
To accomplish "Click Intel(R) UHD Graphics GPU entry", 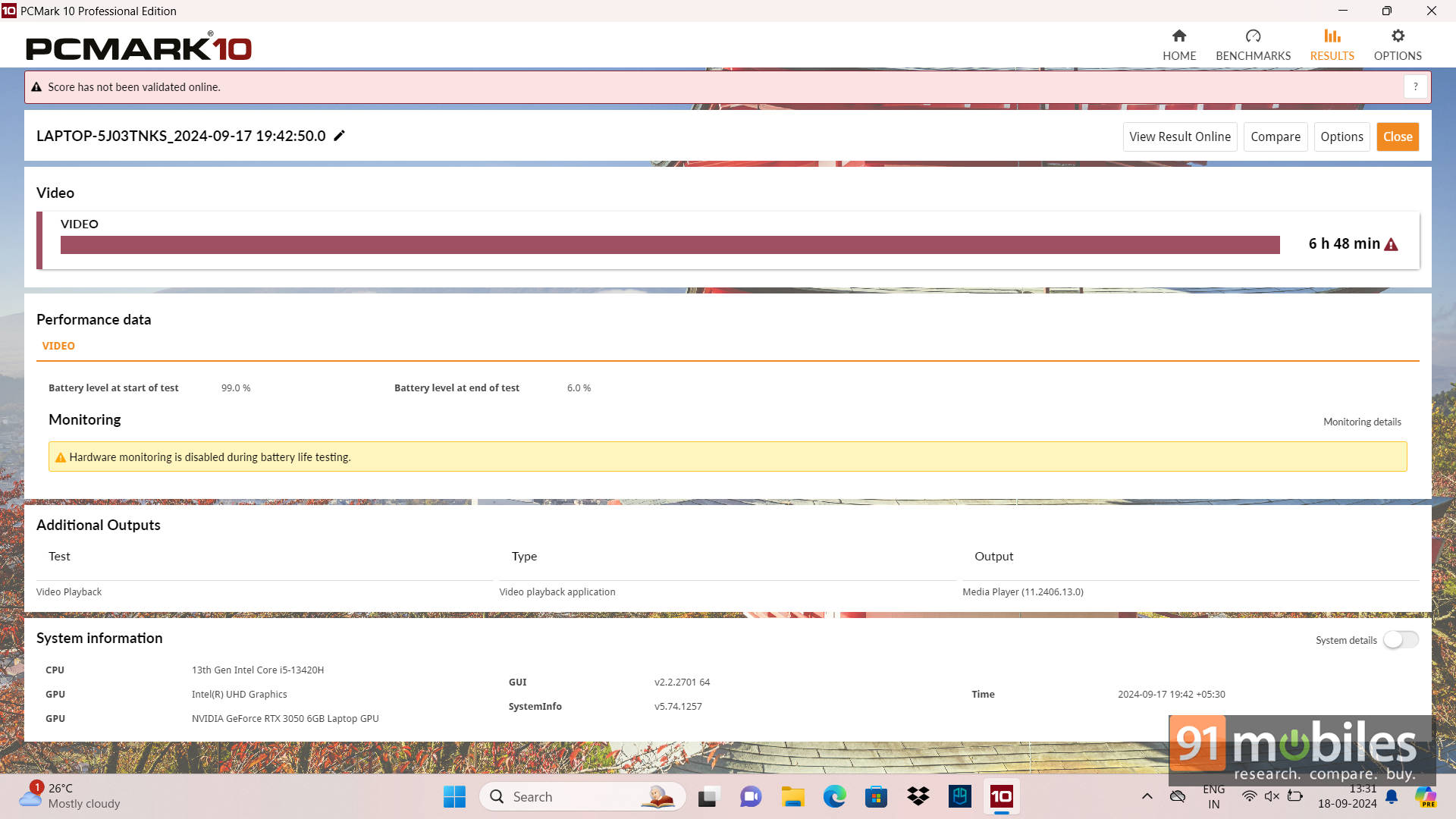I will click(x=240, y=694).
